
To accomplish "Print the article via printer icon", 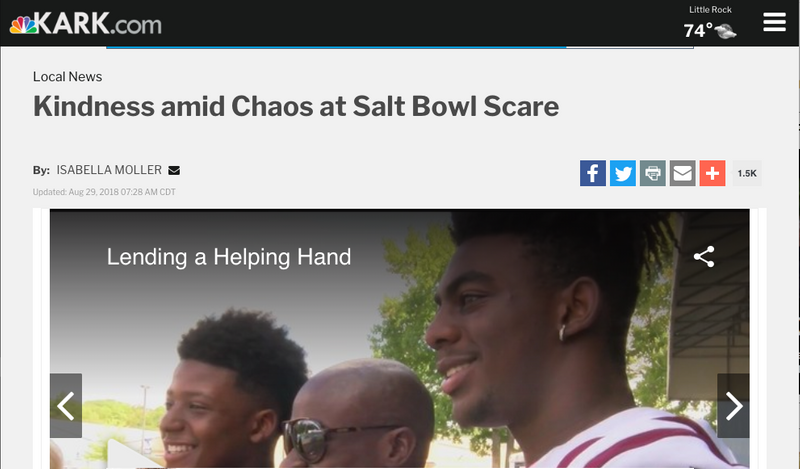I will 653,173.
